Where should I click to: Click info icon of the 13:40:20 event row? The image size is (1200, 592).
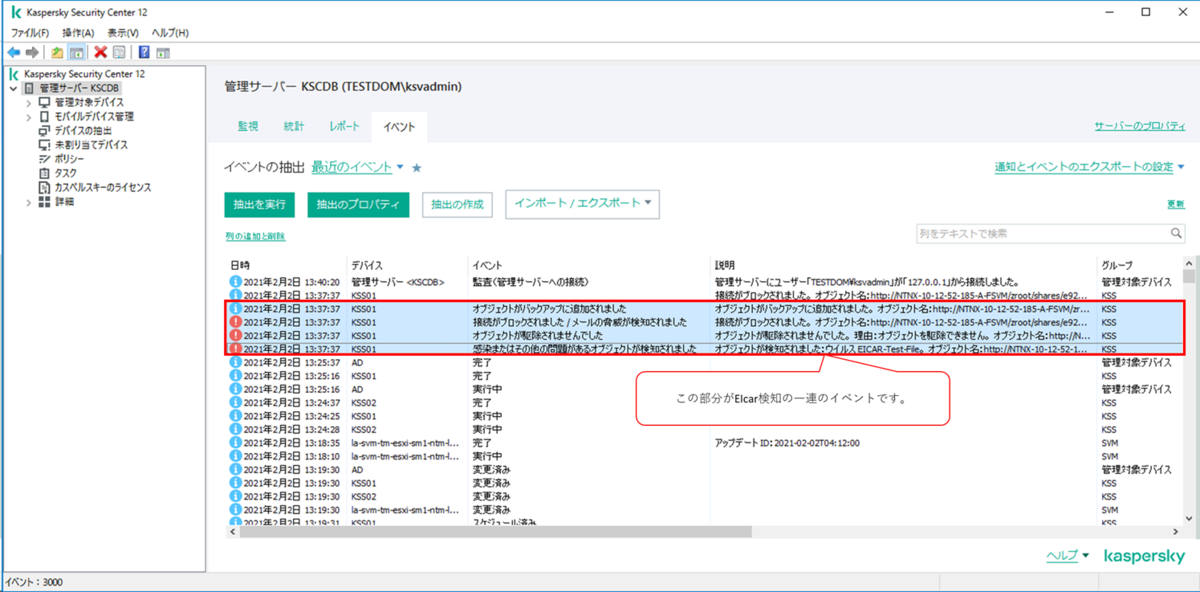point(236,282)
